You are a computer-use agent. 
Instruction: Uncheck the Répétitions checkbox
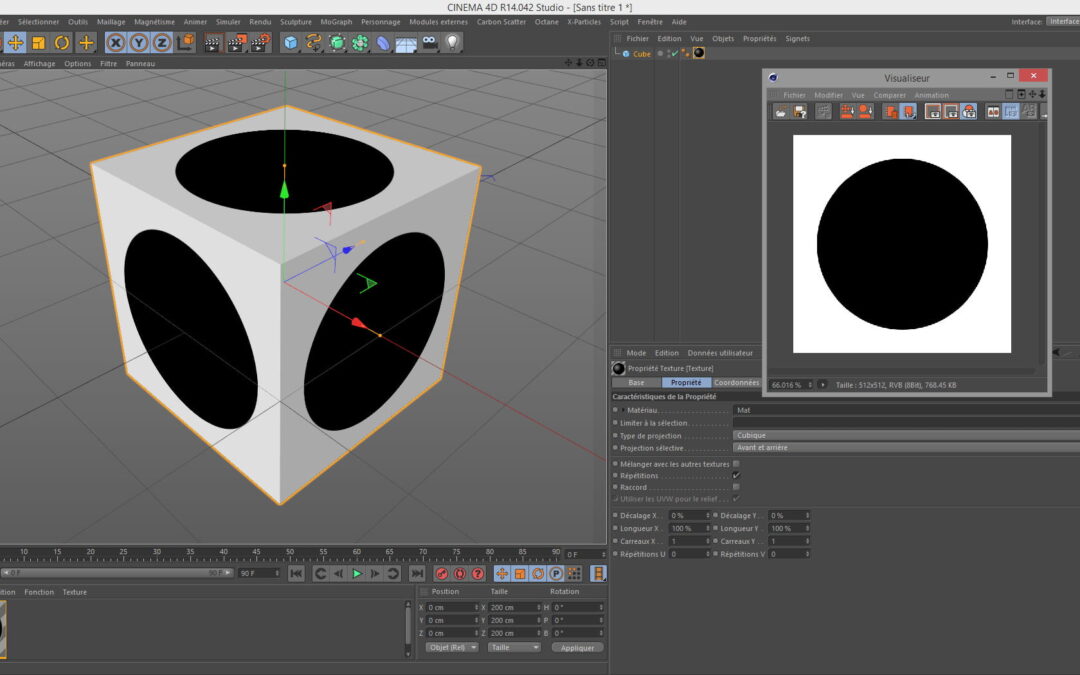(x=736, y=476)
